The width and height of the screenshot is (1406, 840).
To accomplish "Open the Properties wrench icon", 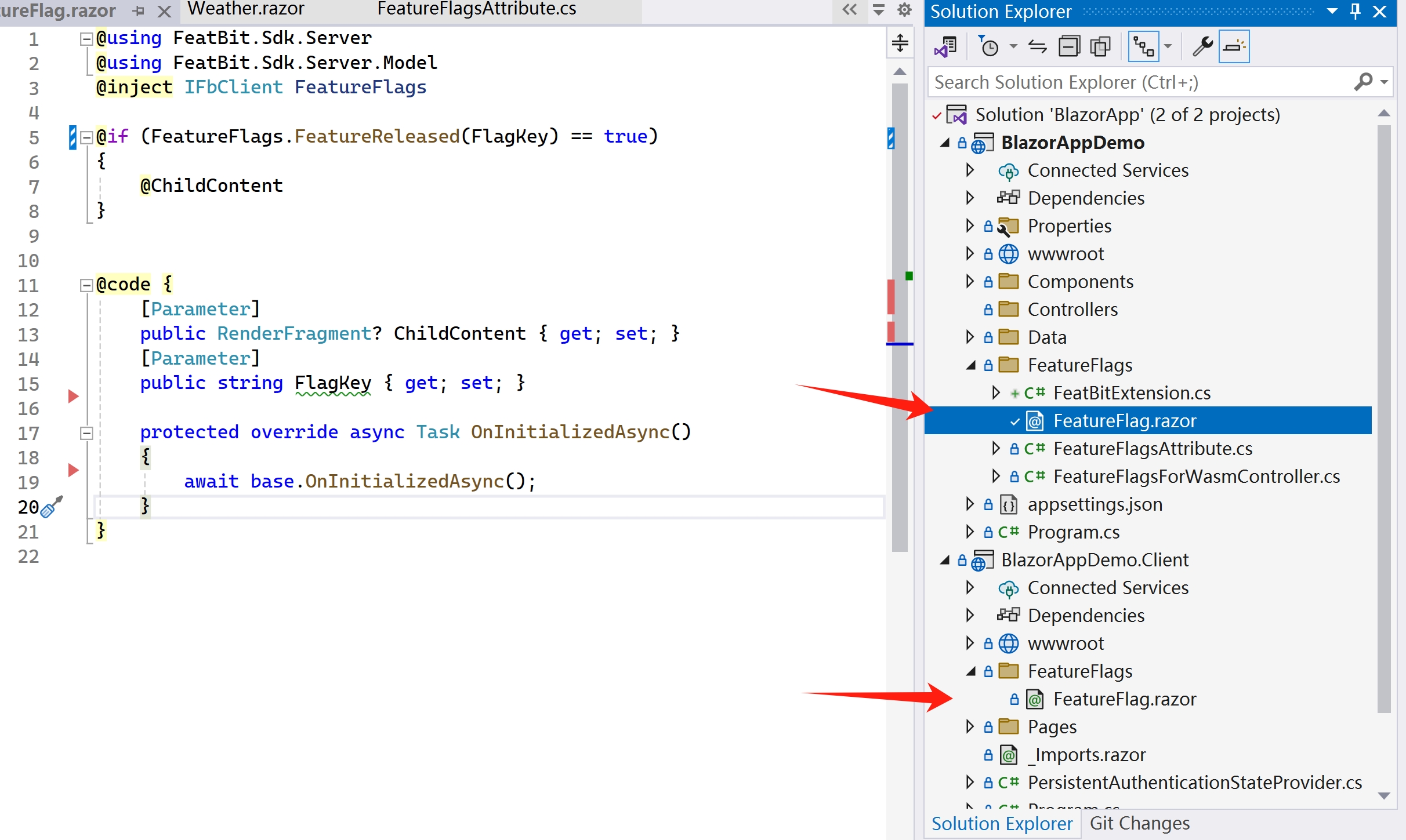I will (x=1202, y=46).
